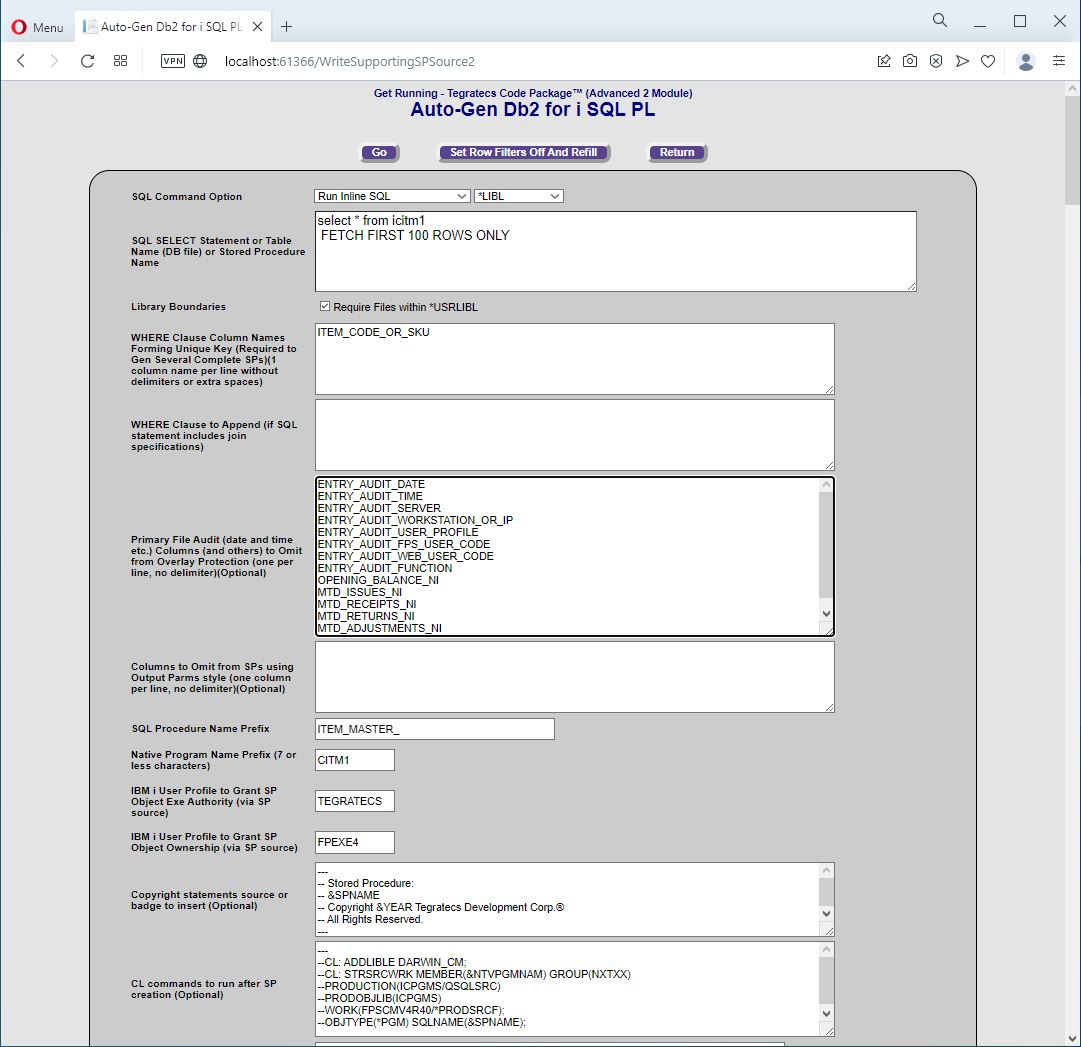1081x1047 pixels.
Task: Click the Columns to Omit textarea
Action: tap(574, 677)
